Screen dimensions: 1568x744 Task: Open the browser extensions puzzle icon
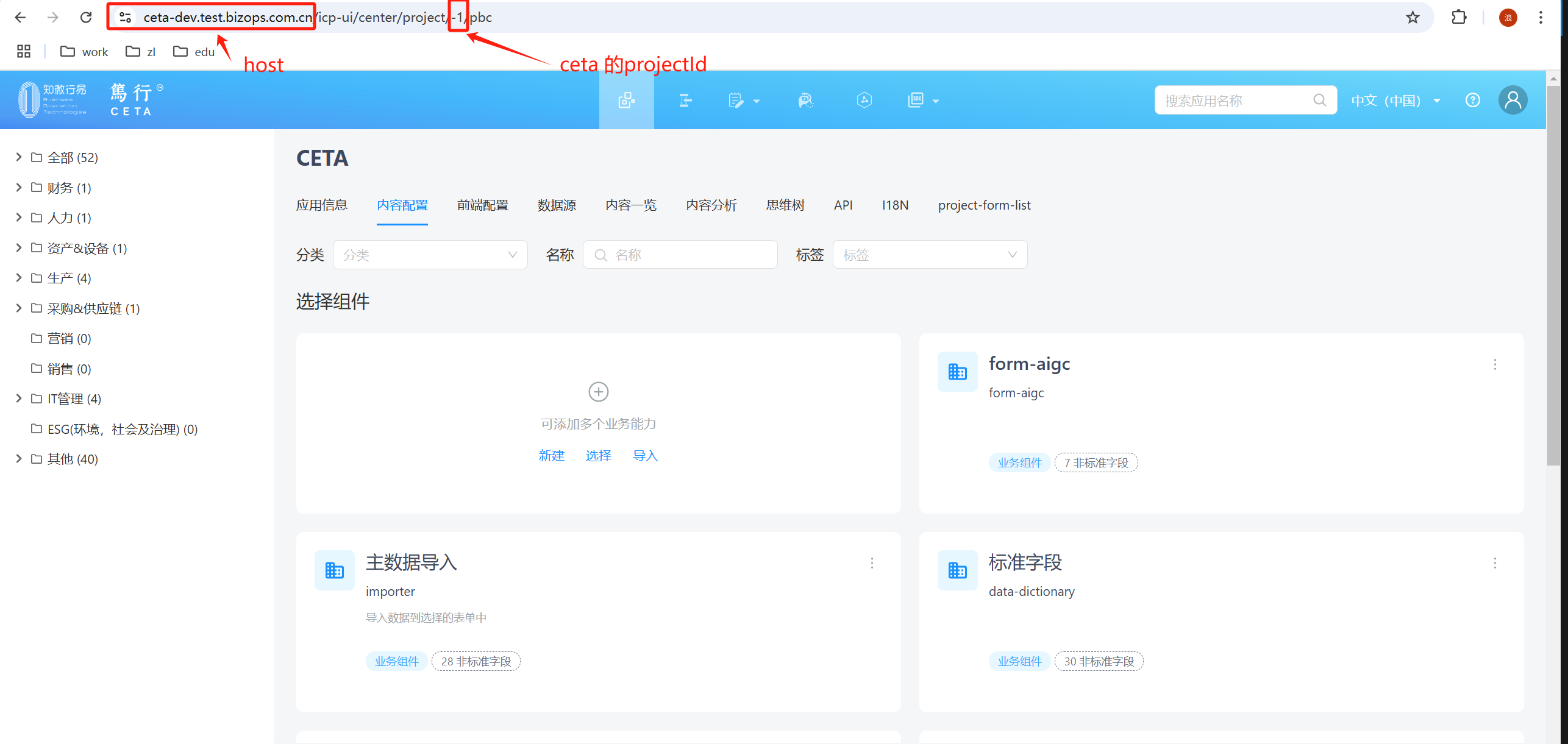coord(1459,17)
